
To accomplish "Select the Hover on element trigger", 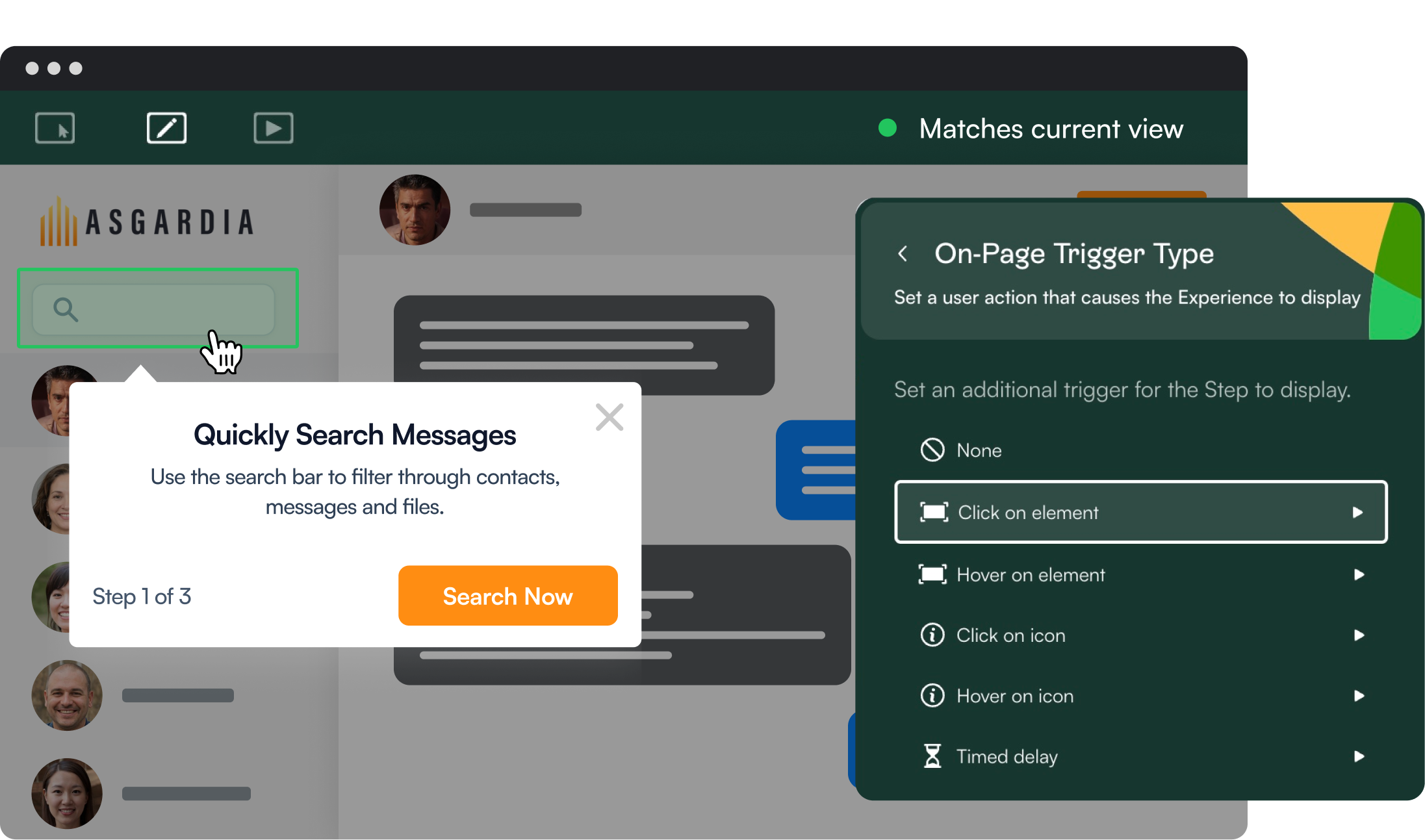I will coord(1031,574).
